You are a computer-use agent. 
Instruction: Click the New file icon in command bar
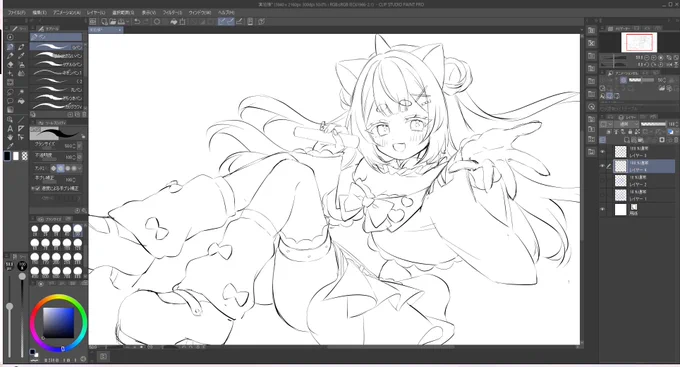(x=104, y=22)
